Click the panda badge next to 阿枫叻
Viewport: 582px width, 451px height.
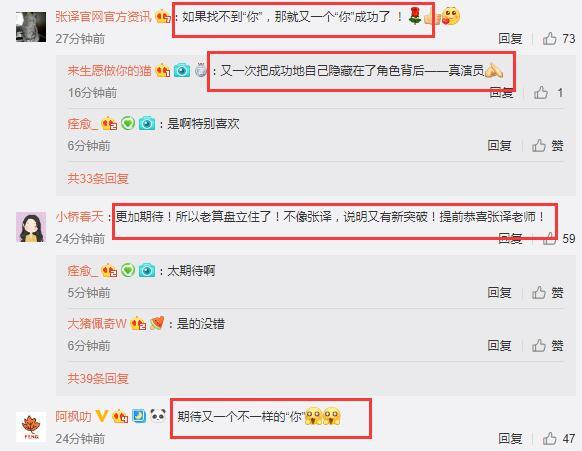point(158,416)
